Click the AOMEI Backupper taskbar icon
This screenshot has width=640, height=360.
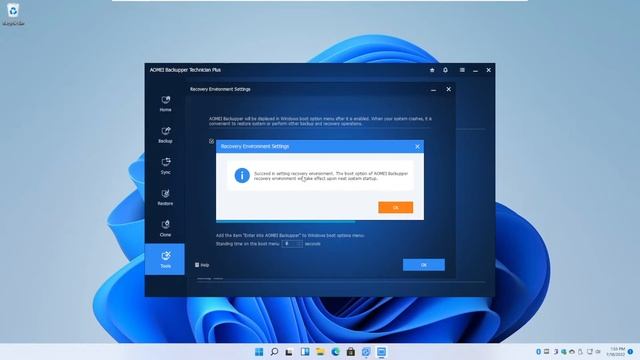[381, 352]
